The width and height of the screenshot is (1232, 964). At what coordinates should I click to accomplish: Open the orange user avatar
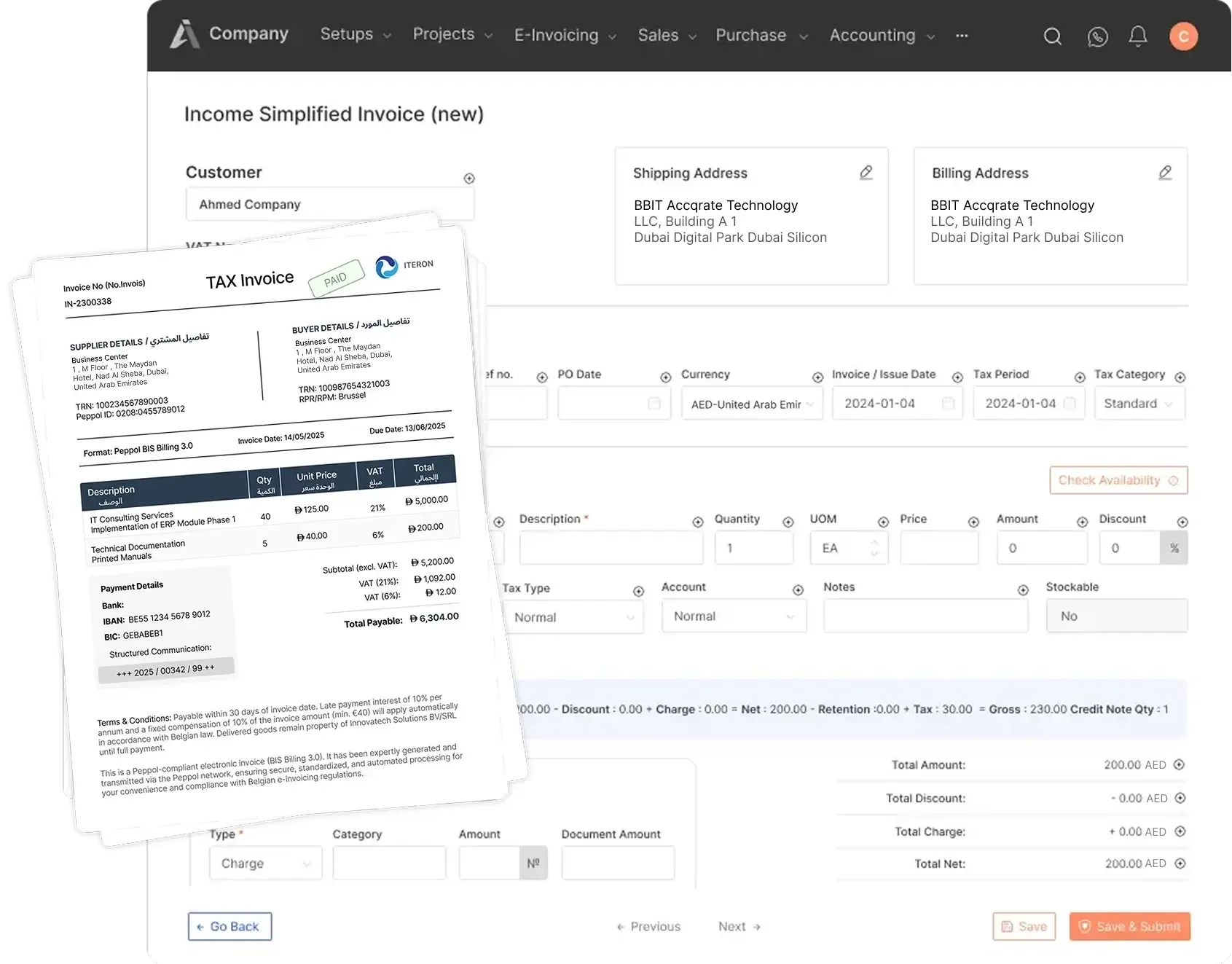[1184, 36]
